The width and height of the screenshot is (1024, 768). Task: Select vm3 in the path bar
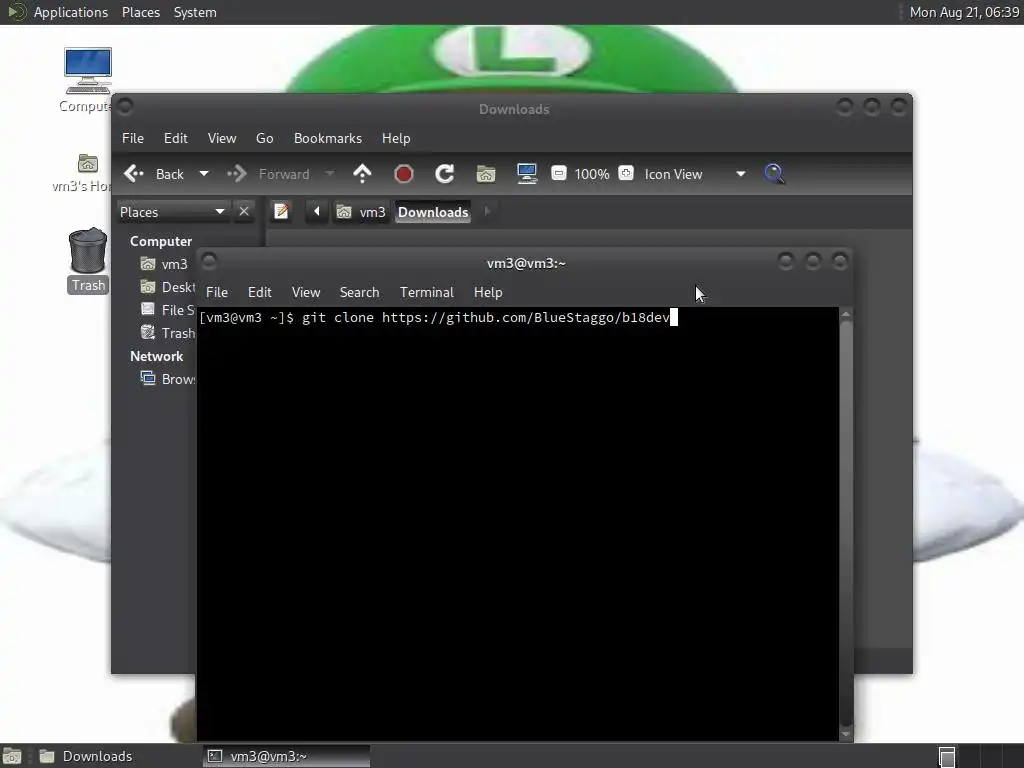pyautogui.click(x=360, y=212)
